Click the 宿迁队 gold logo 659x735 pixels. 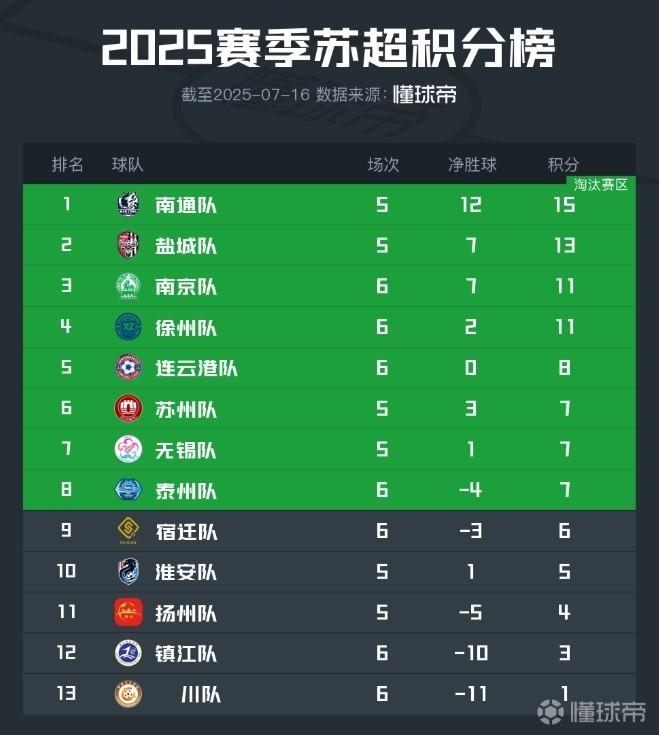(129, 531)
